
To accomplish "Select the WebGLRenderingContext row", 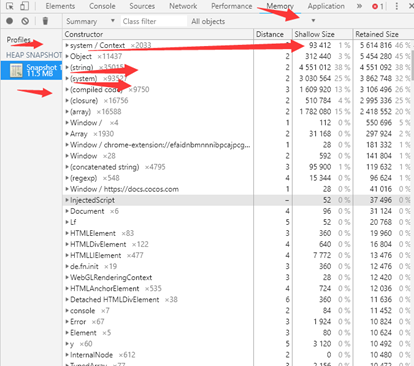I will pos(237,277).
